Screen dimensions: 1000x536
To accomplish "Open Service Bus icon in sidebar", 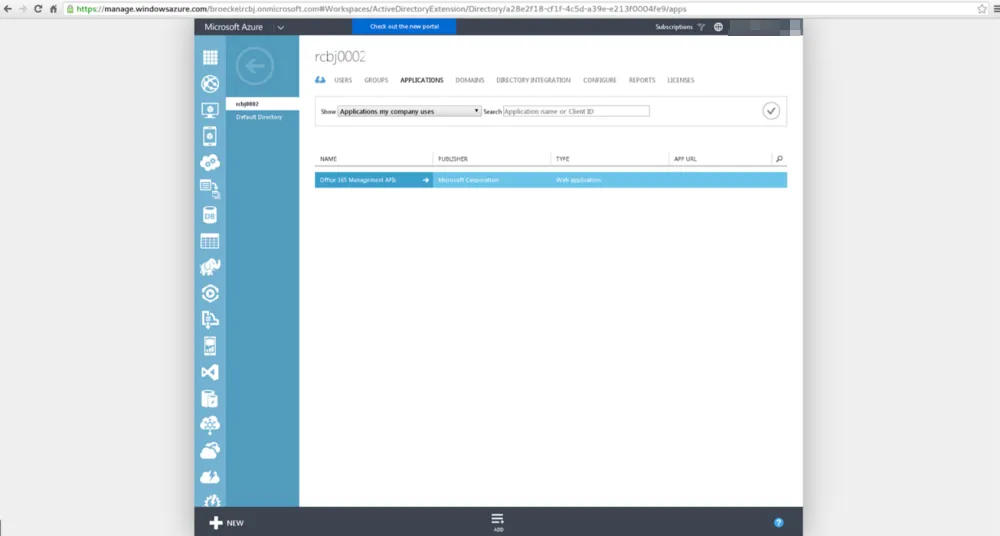I will click(x=210, y=320).
